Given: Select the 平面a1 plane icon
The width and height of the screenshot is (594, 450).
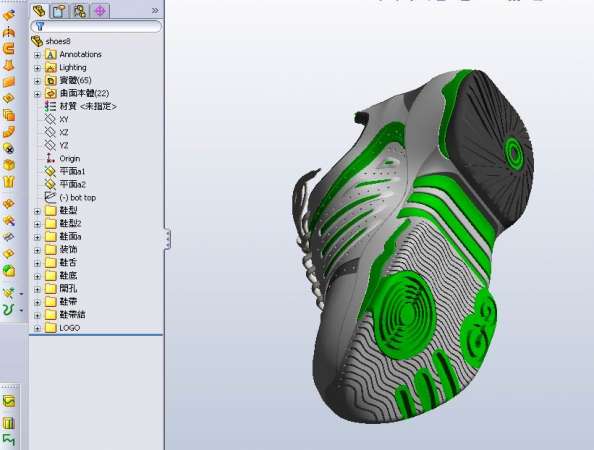Looking at the screenshot, I should (50, 172).
